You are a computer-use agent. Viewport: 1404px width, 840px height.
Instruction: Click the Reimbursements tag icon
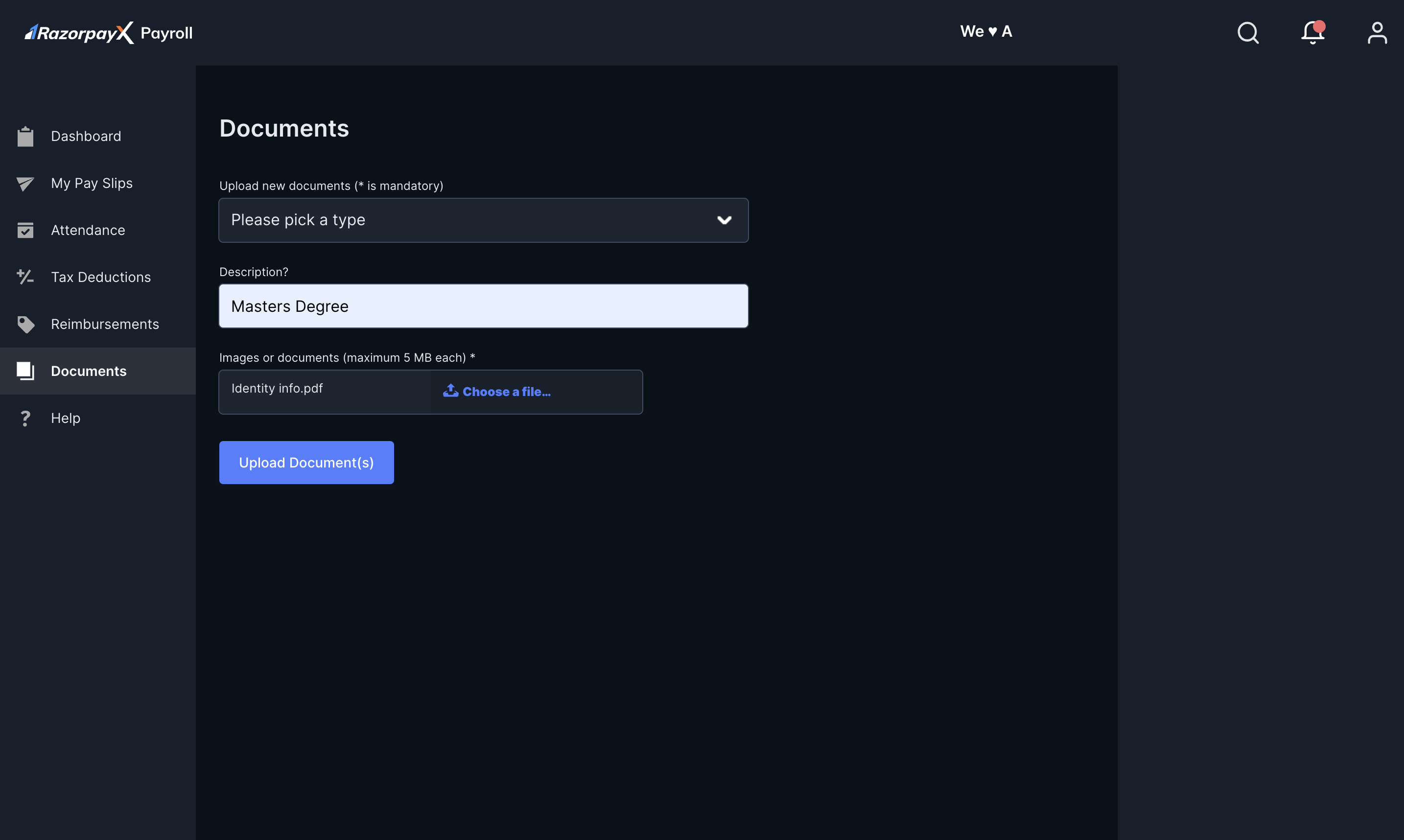pos(25,324)
